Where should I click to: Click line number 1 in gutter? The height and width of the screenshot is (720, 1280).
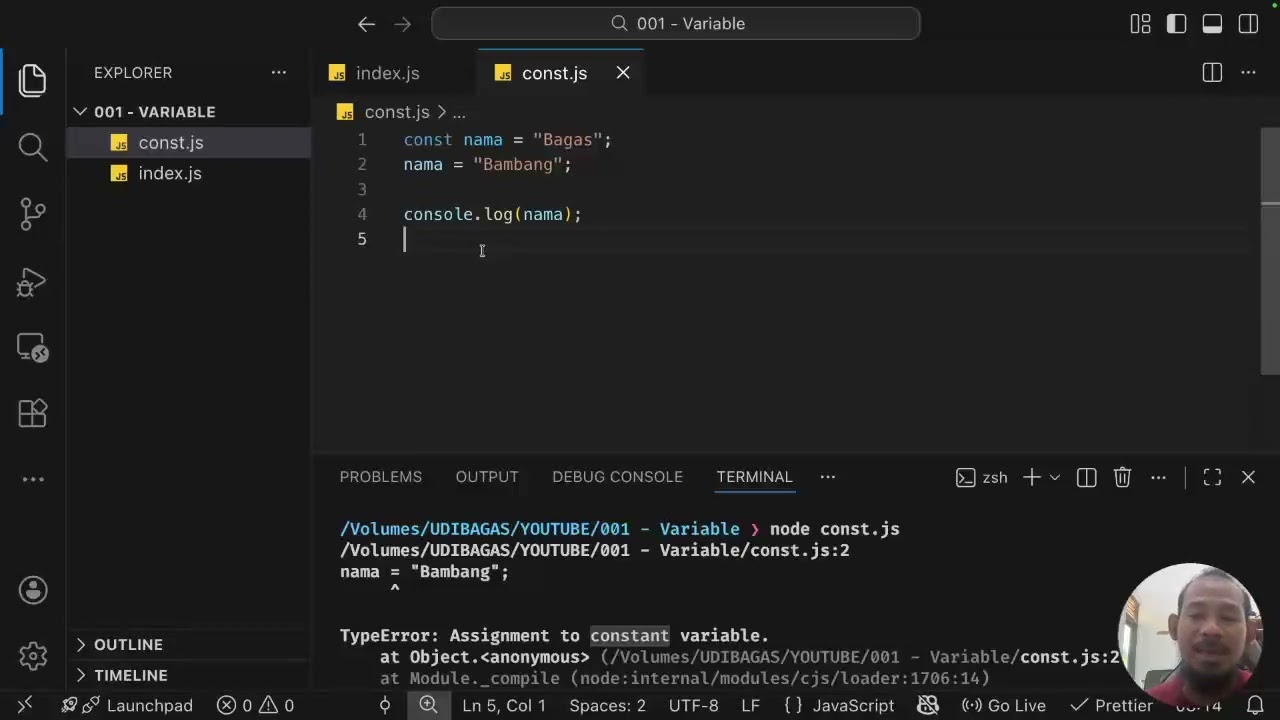362,140
